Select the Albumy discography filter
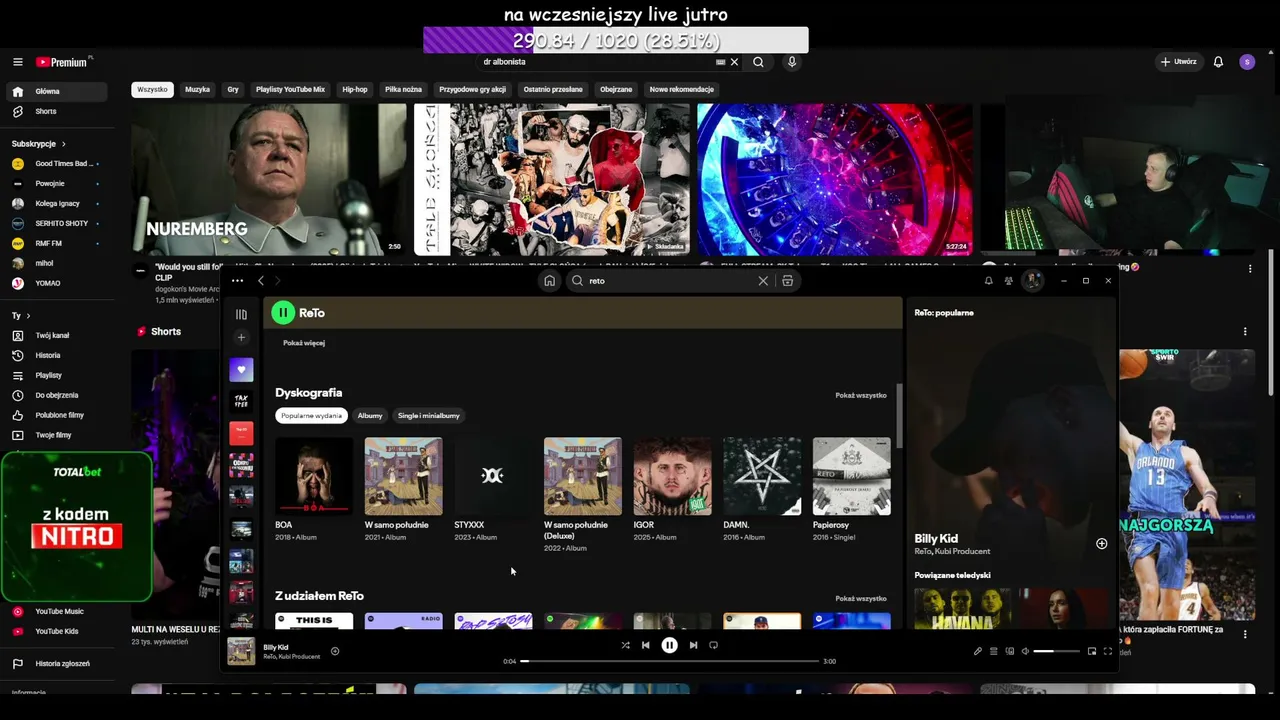 (x=370, y=415)
